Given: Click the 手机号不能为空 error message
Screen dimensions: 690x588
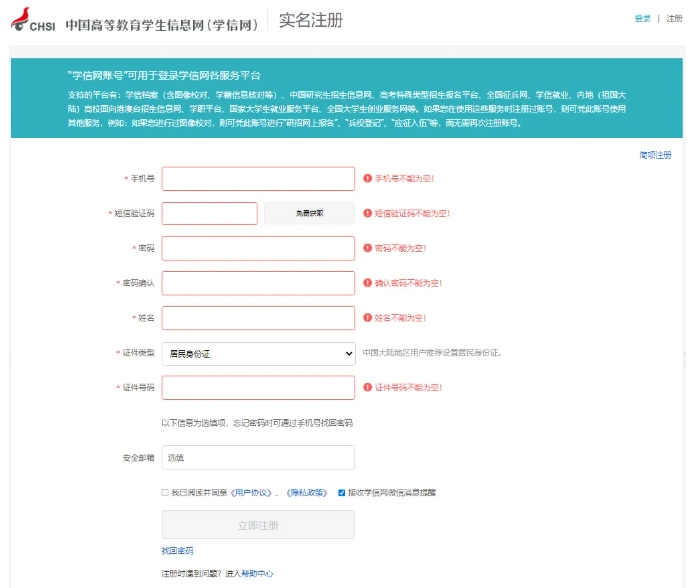Looking at the screenshot, I should [x=404, y=178].
